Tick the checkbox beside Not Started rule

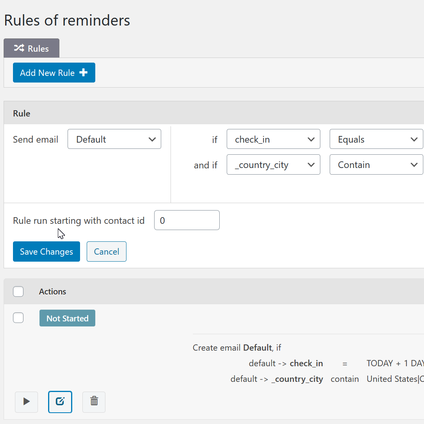point(18,318)
